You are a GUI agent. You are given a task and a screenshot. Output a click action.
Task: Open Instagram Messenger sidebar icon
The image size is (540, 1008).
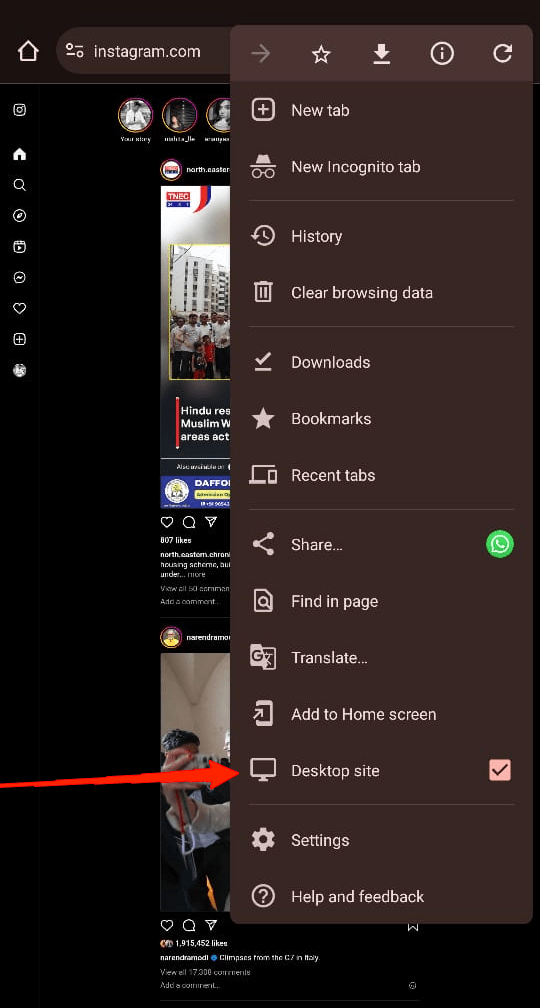coord(20,278)
